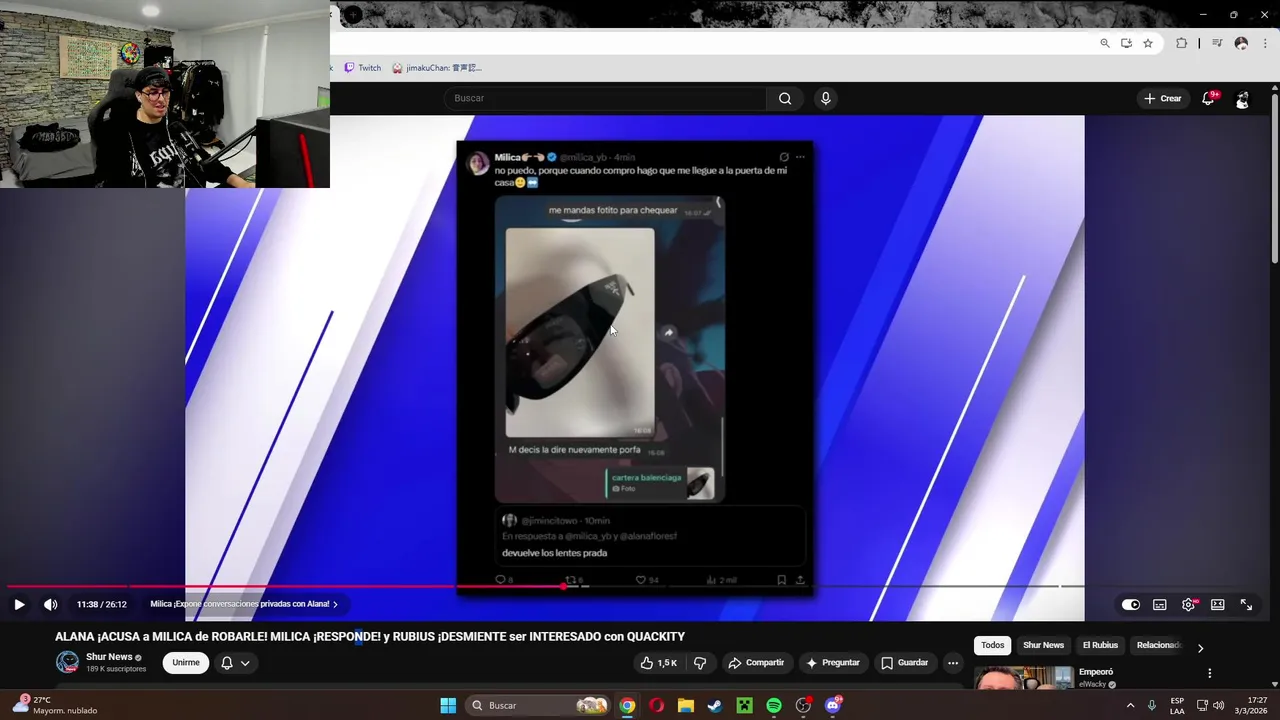Open Steam from the taskbar
Image resolution: width=1280 pixels, height=720 pixels.
click(x=715, y=706)
